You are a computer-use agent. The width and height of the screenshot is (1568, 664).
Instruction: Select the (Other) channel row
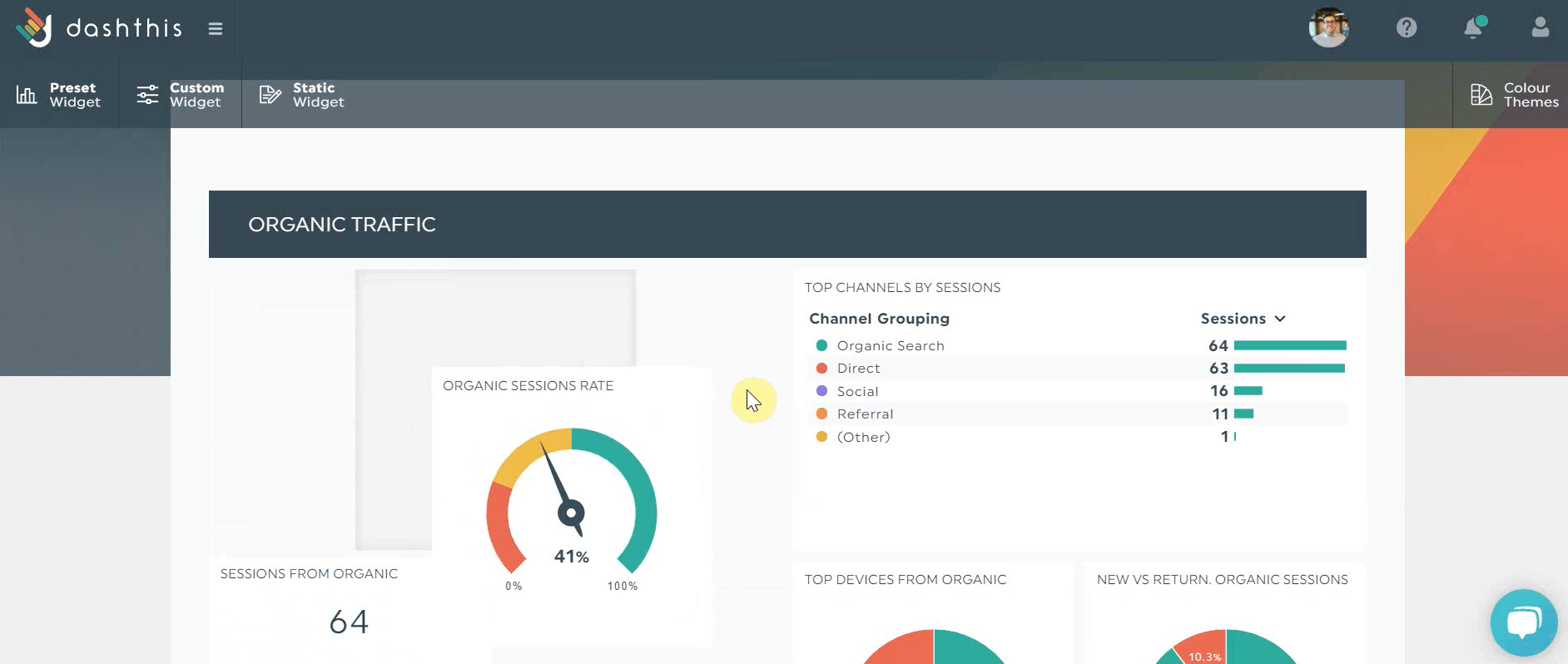1078,437
